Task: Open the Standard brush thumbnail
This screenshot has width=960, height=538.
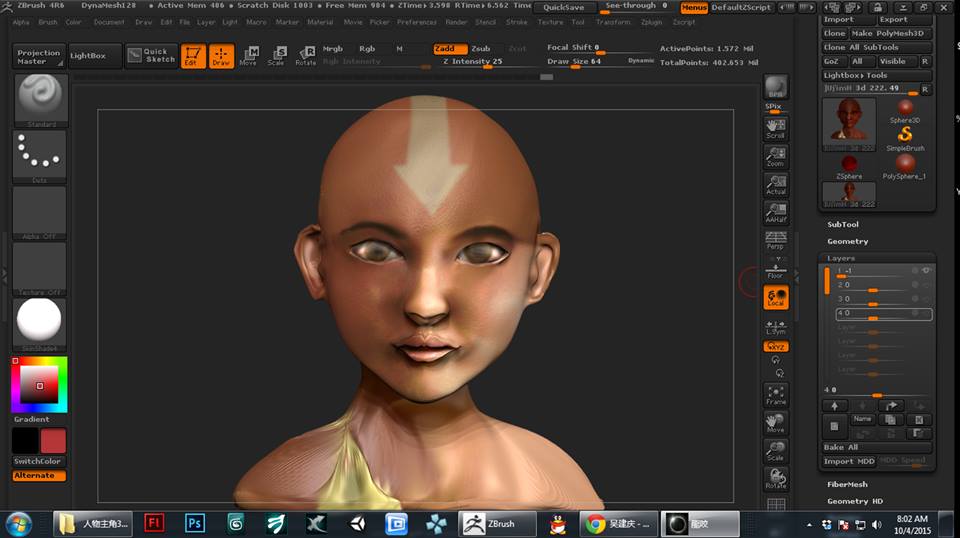Action: point(41,100)
